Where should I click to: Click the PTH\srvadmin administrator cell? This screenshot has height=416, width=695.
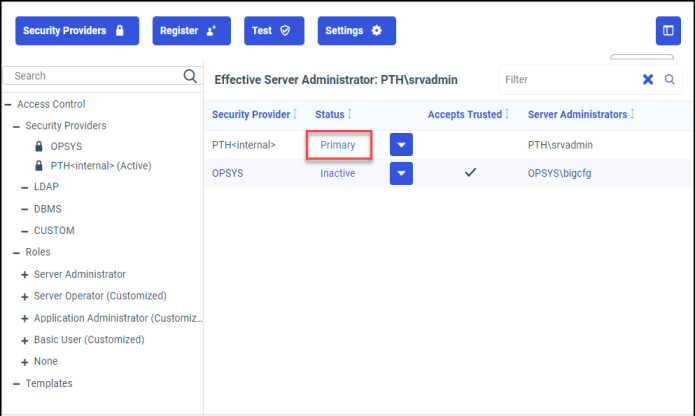(560, 145)
